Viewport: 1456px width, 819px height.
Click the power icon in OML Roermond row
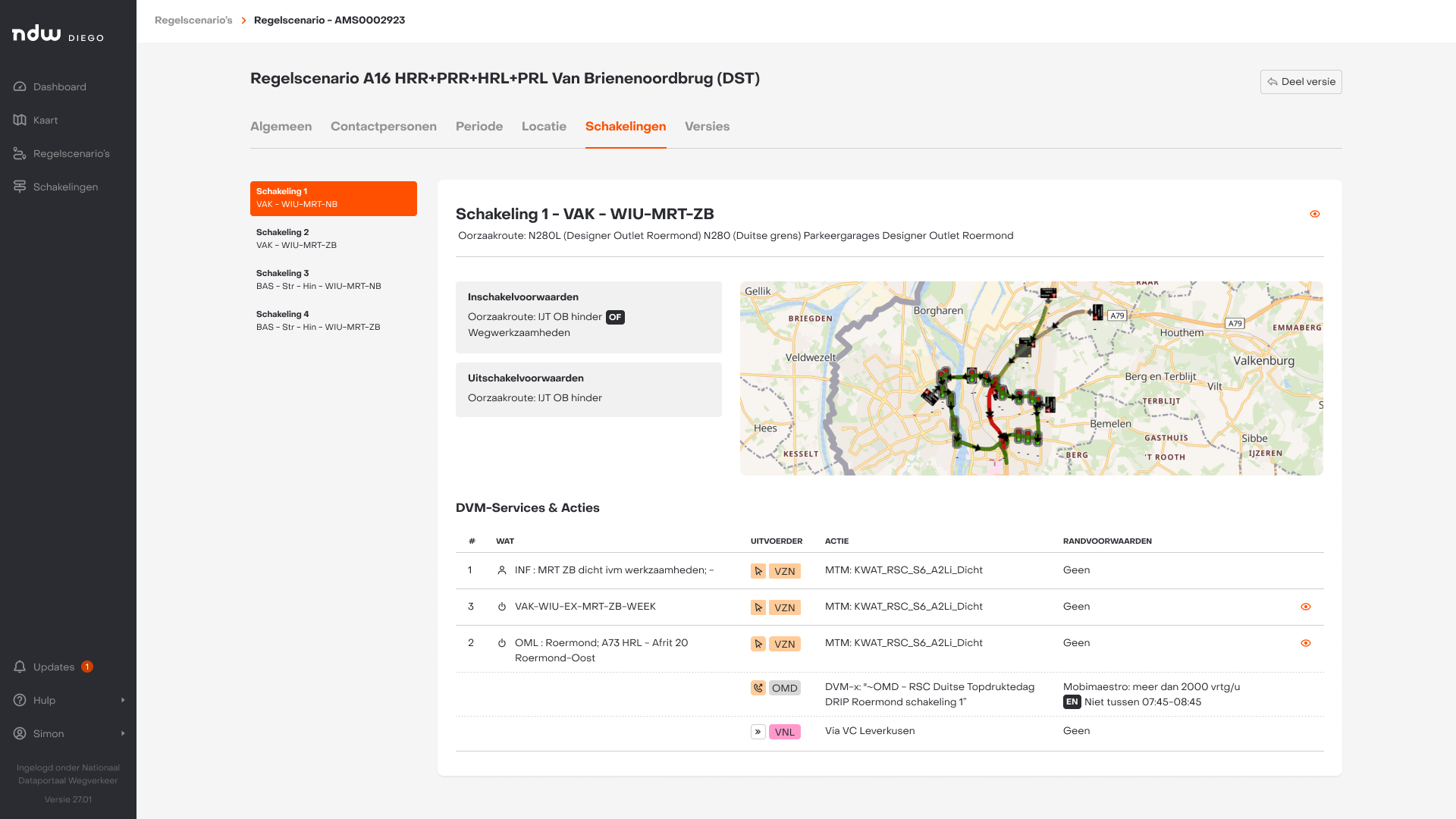(x=502, y=643)
